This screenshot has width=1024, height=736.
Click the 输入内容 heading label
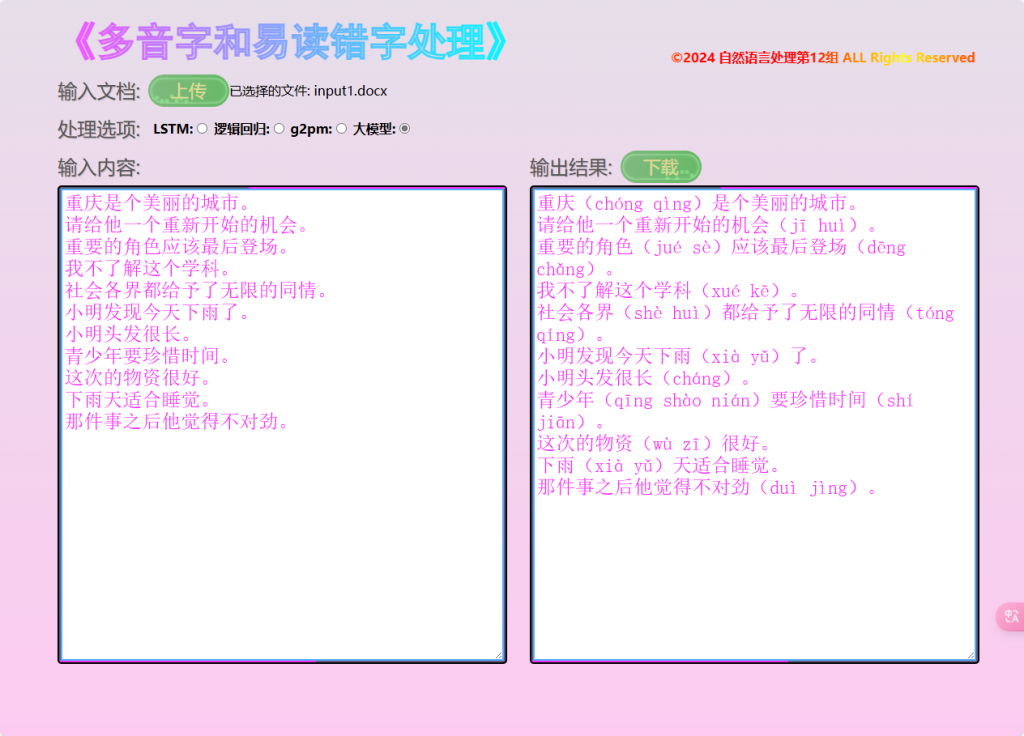(x=98, y=167)
